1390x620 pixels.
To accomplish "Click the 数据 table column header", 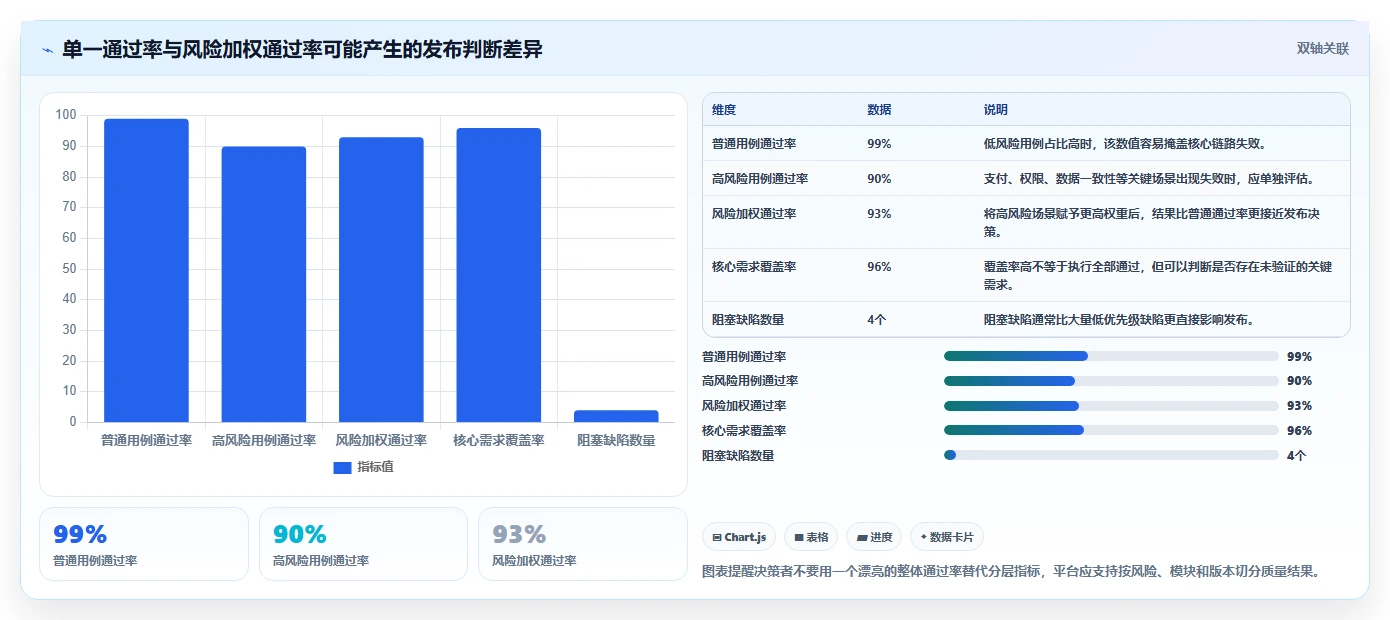I will pos(879,110).
